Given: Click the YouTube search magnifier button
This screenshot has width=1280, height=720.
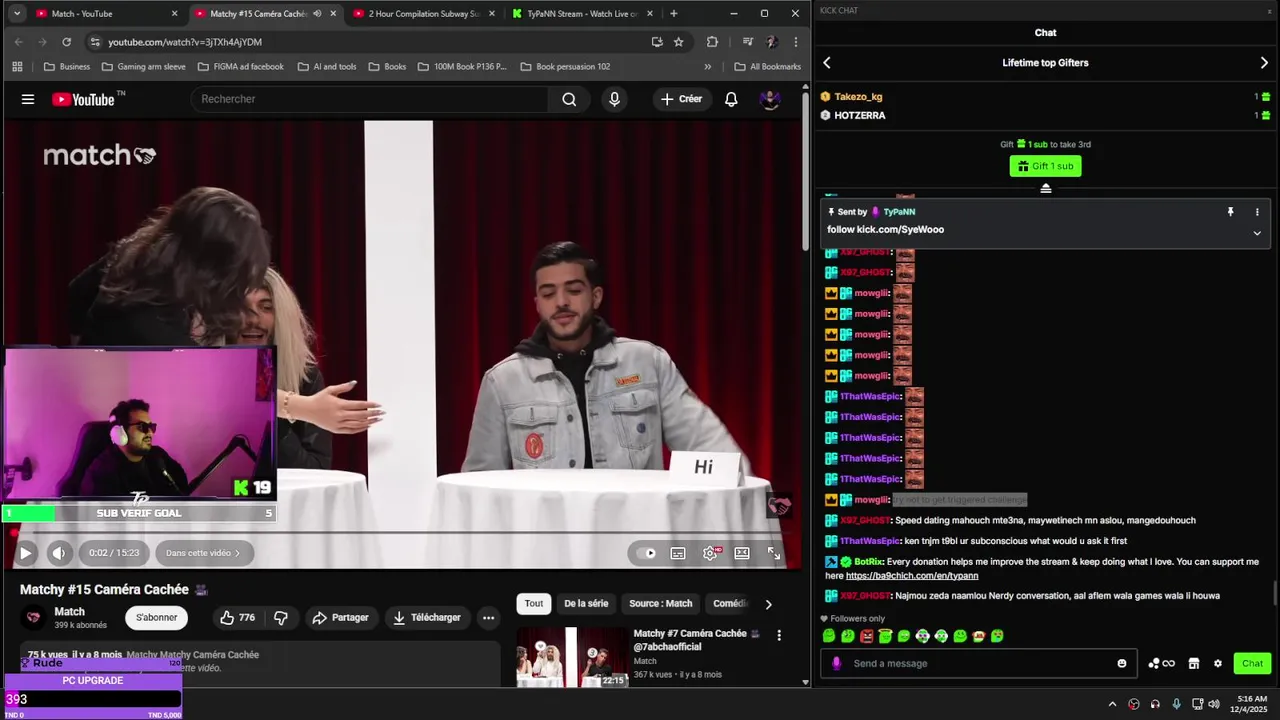Looking at the screenshot, I should pyautogui.click(x=569, y=99).
